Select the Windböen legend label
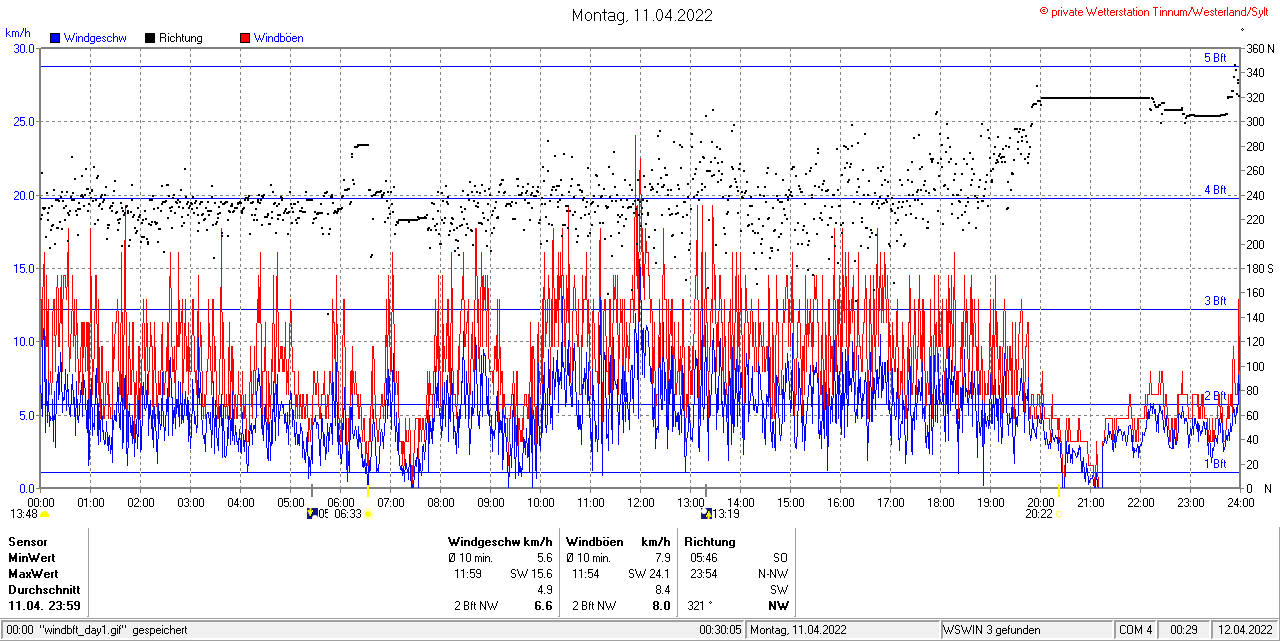The width and height of the screenshot is (1280, 641). (279, 38)
